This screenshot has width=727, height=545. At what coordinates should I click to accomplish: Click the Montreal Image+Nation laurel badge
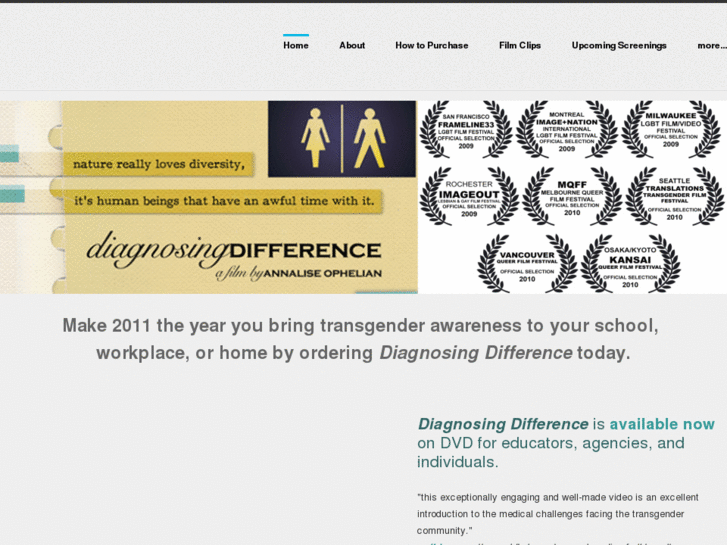[567, 130]
